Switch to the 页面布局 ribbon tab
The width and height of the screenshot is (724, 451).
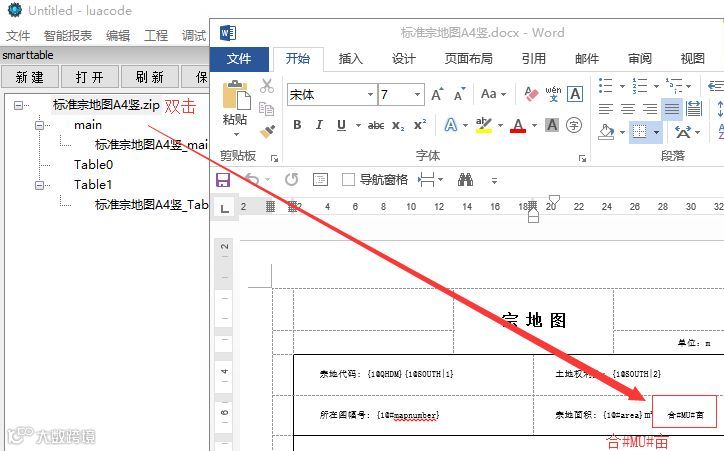(469, 59)
